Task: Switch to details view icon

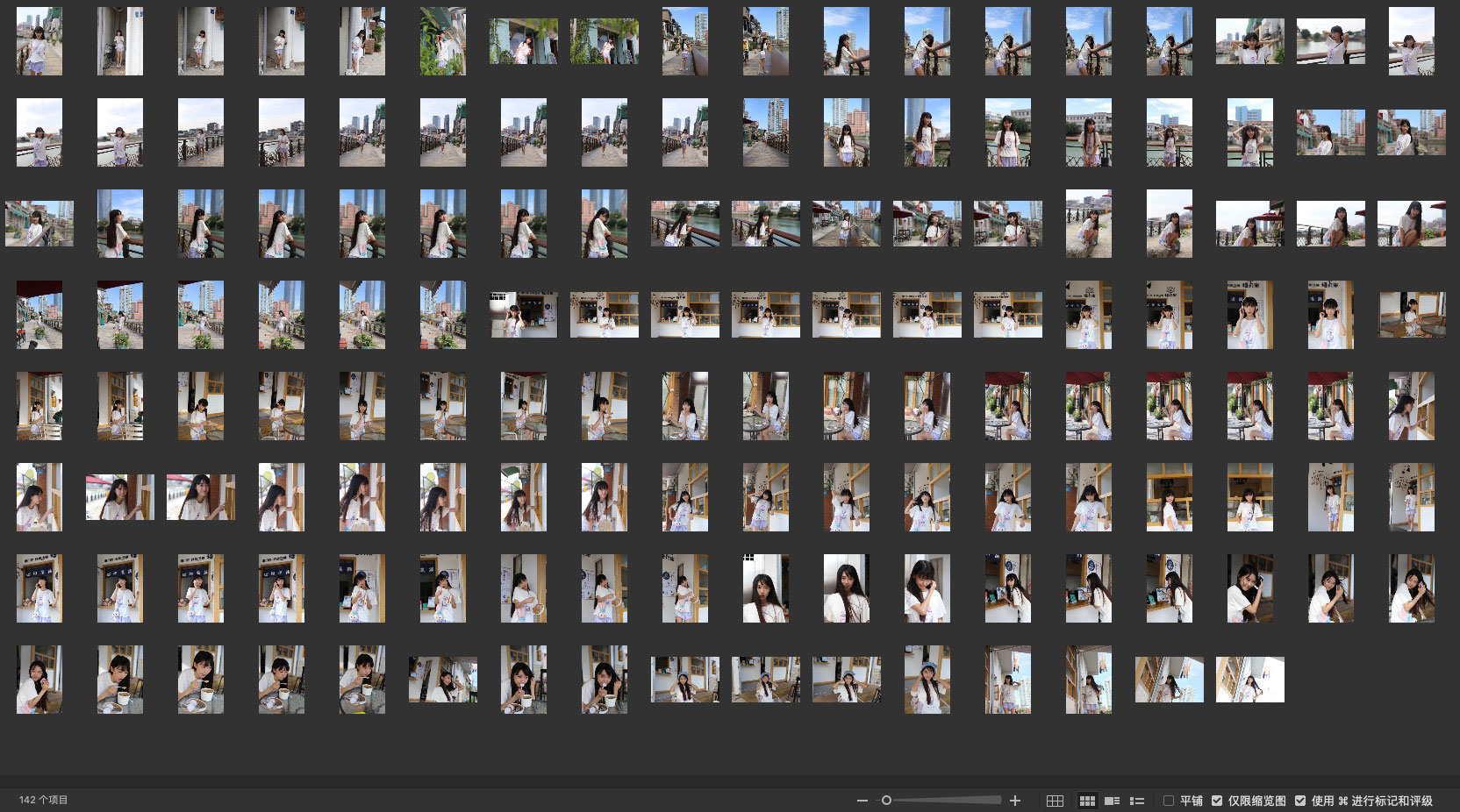Action: [1112, 801]
